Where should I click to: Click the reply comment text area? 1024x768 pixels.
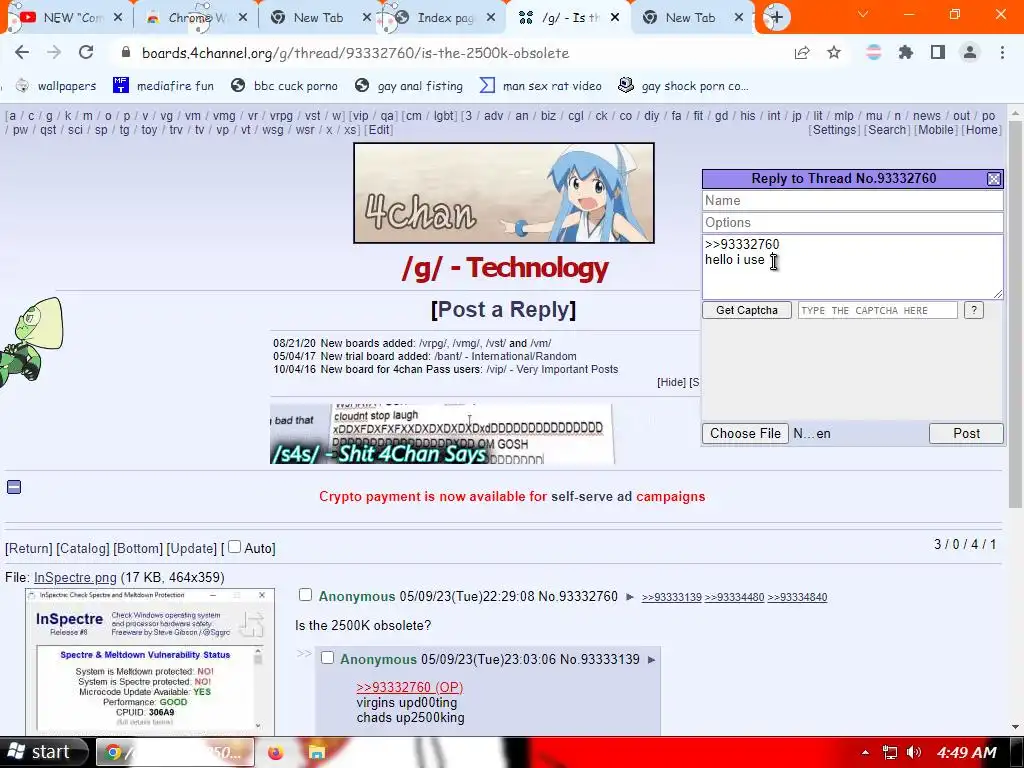pyautogui.click(x=852, y=267)
